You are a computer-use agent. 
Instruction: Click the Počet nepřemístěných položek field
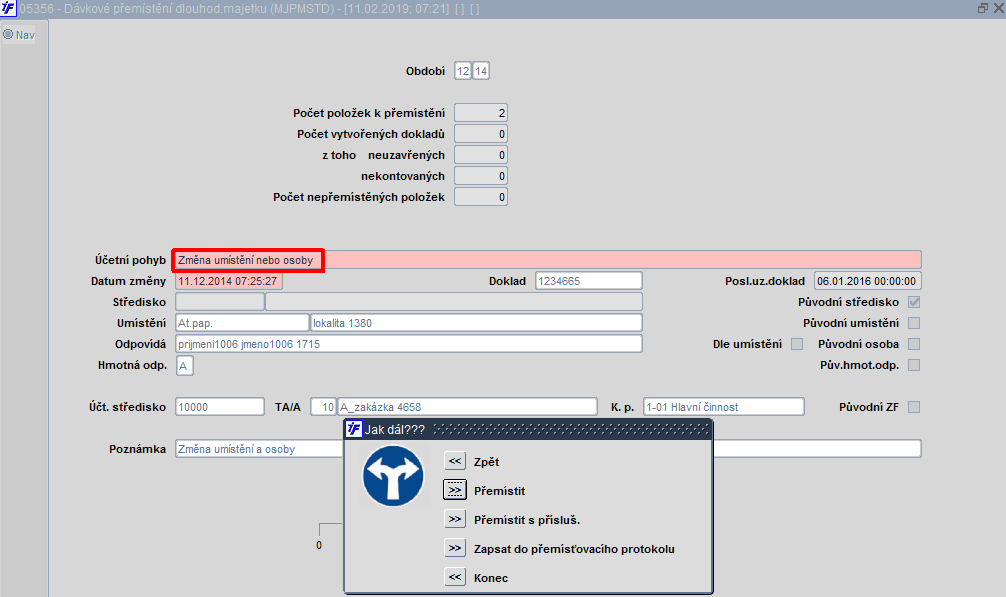[481, 197]
